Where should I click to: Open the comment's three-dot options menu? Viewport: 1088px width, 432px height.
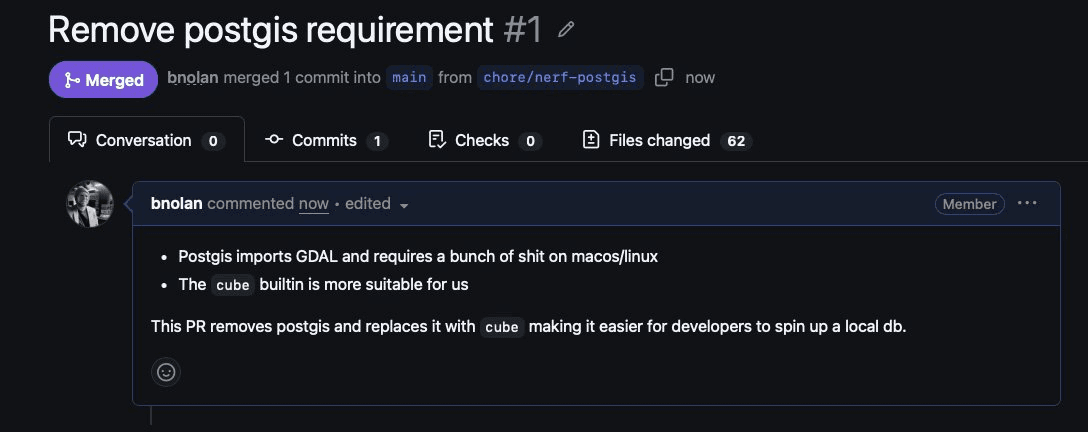click(x=1027, y=203)
